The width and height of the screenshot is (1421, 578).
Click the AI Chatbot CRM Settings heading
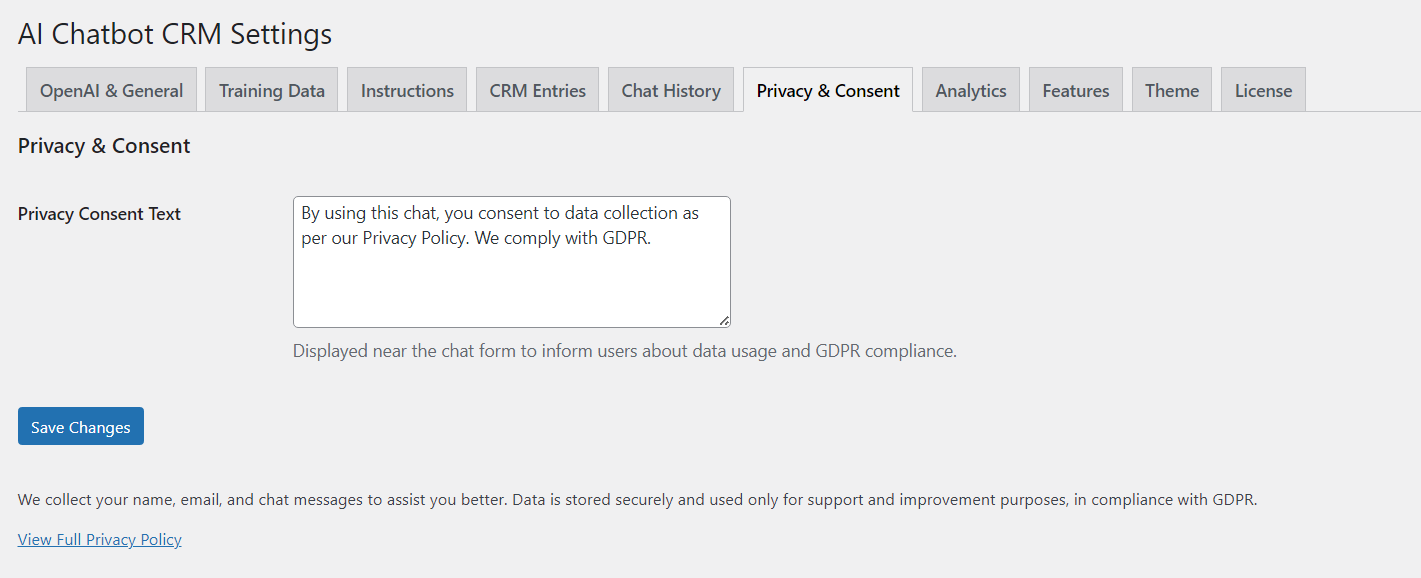click(x=174, y=33)
